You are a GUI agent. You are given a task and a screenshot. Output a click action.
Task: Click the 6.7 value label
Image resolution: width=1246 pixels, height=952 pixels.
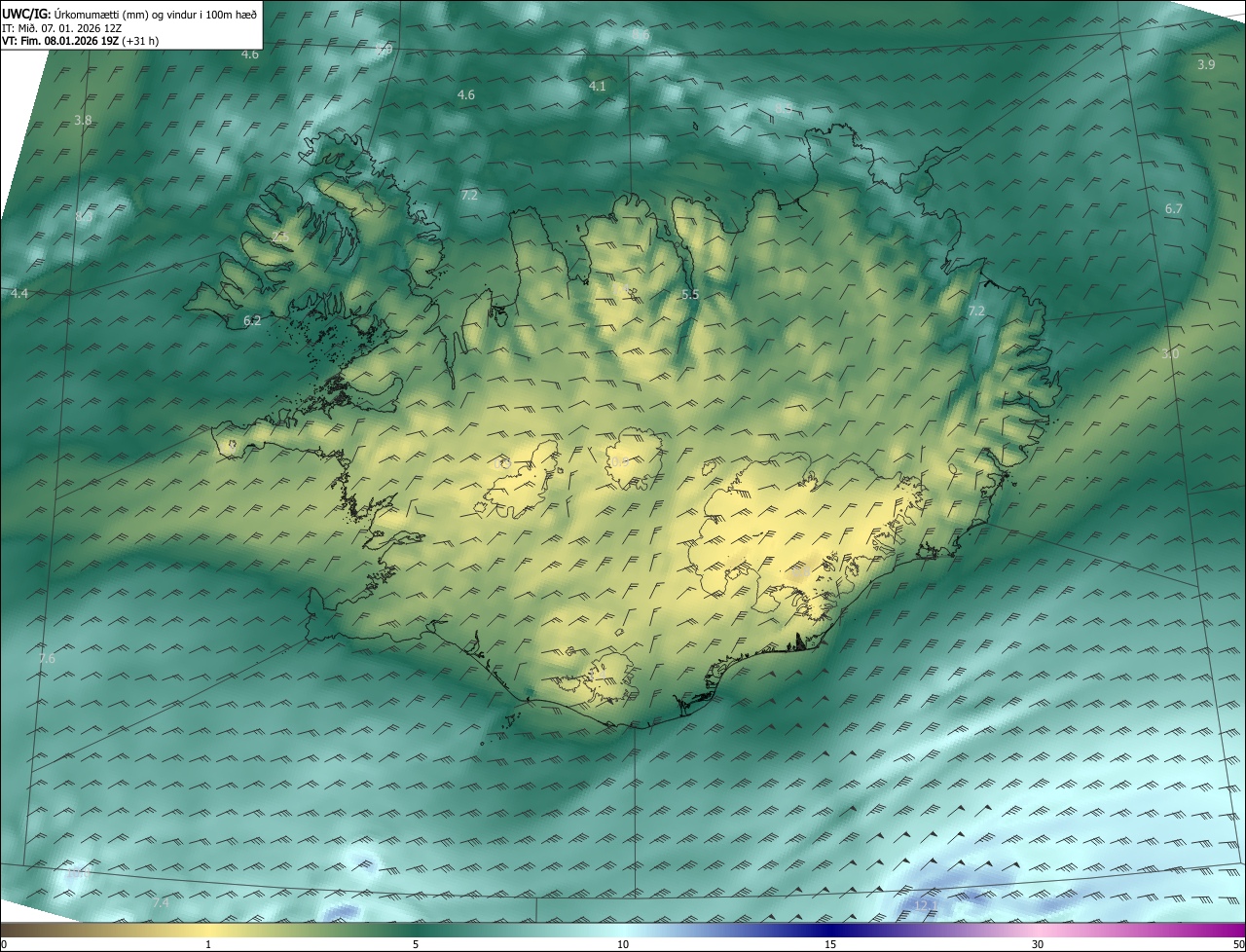pyautogui.click(x=1173, y=208)
